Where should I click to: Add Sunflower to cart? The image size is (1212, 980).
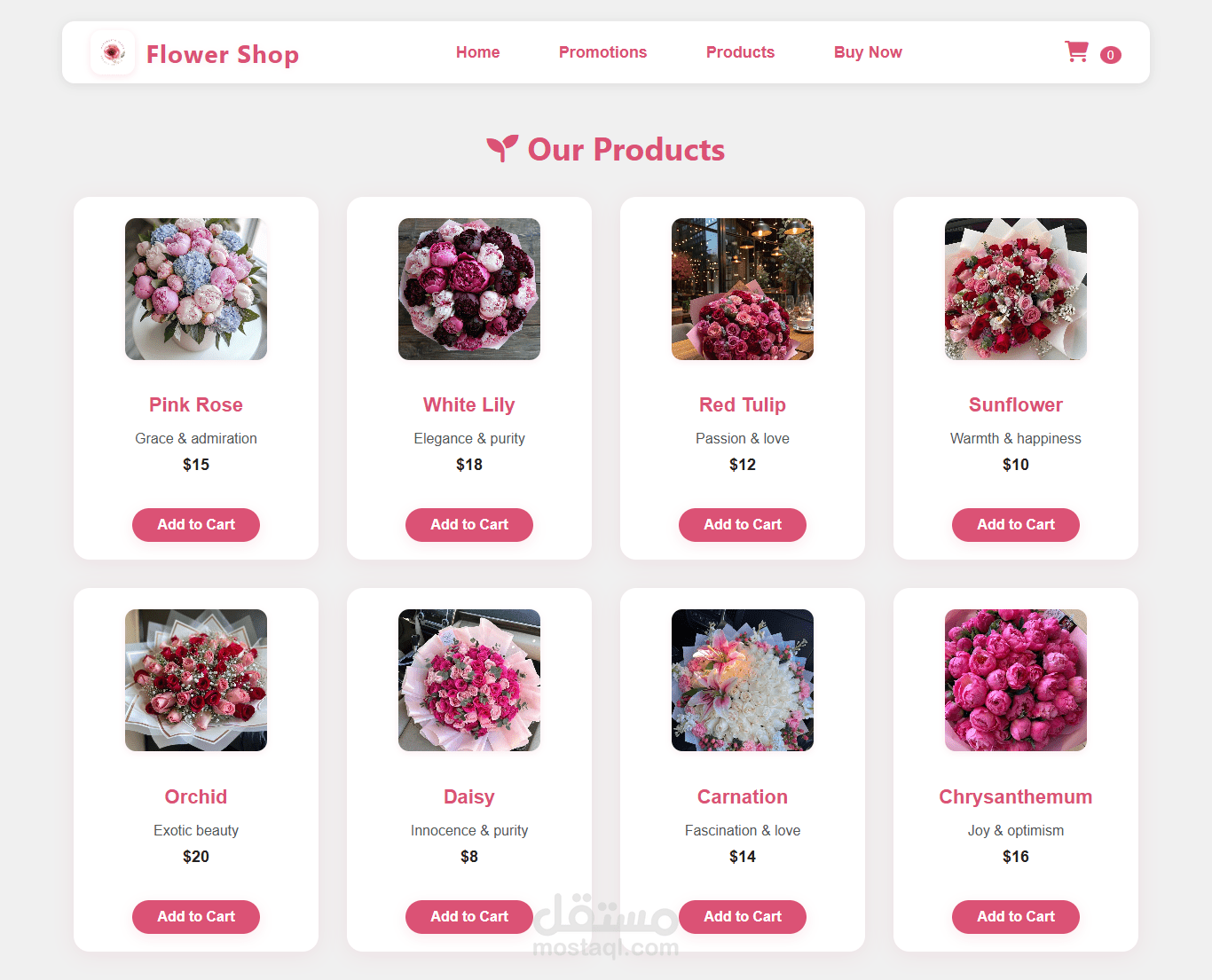click(1016, 525)
